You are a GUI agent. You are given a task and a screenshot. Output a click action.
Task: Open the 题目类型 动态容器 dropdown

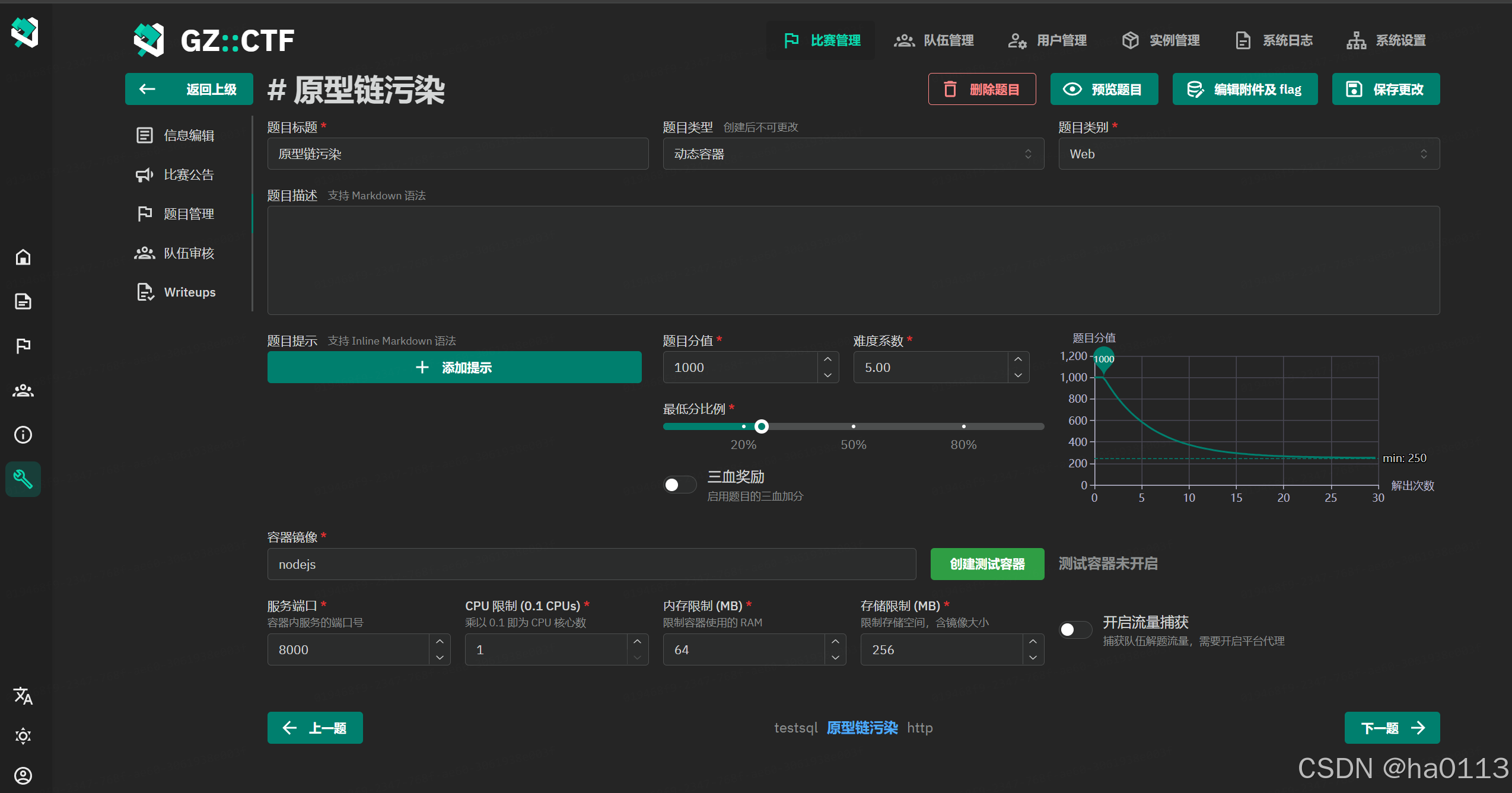tap(853, 154)
